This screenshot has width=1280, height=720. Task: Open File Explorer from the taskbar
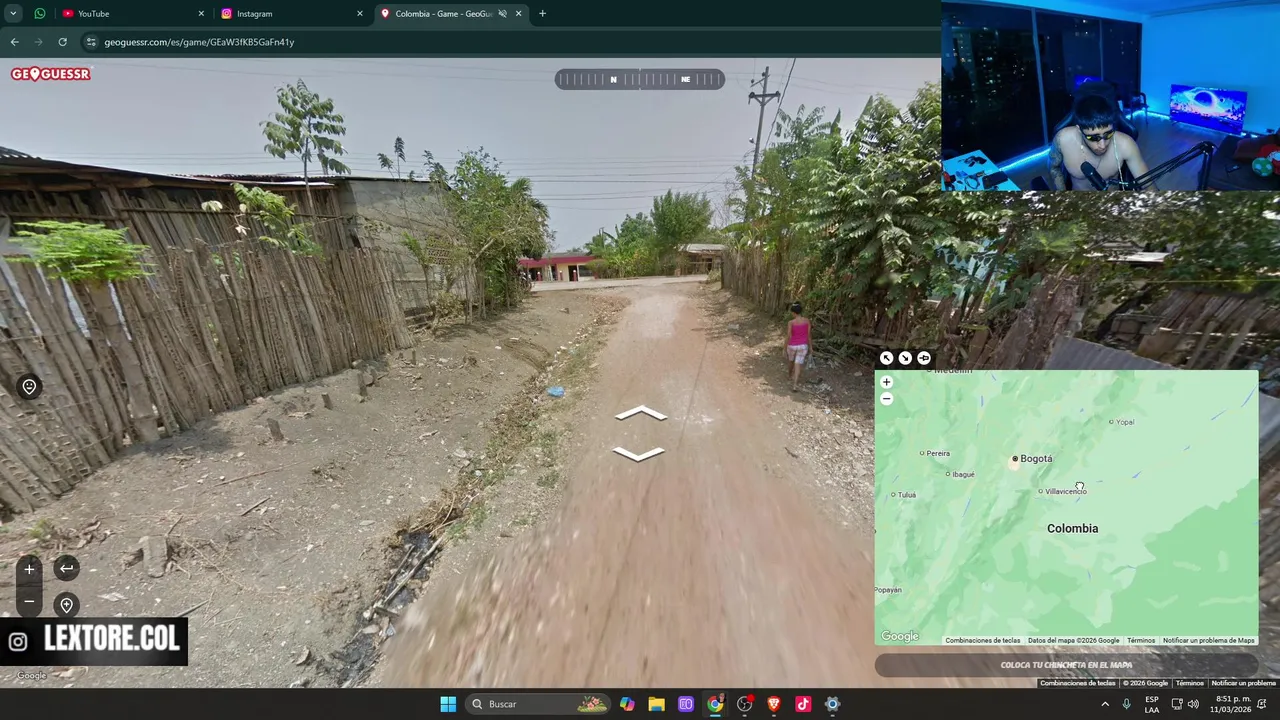[656, 704]
